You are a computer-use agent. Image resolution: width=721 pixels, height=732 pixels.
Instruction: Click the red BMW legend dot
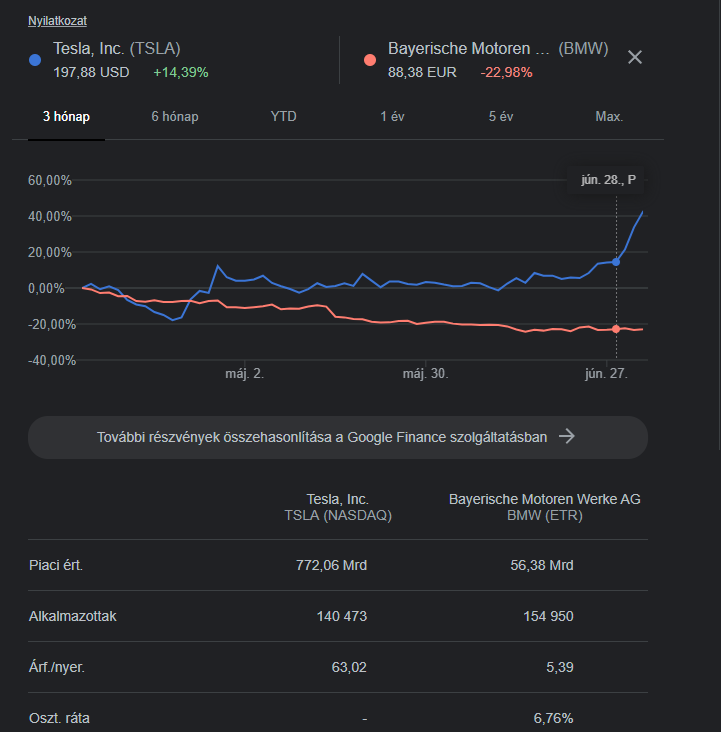370,60
